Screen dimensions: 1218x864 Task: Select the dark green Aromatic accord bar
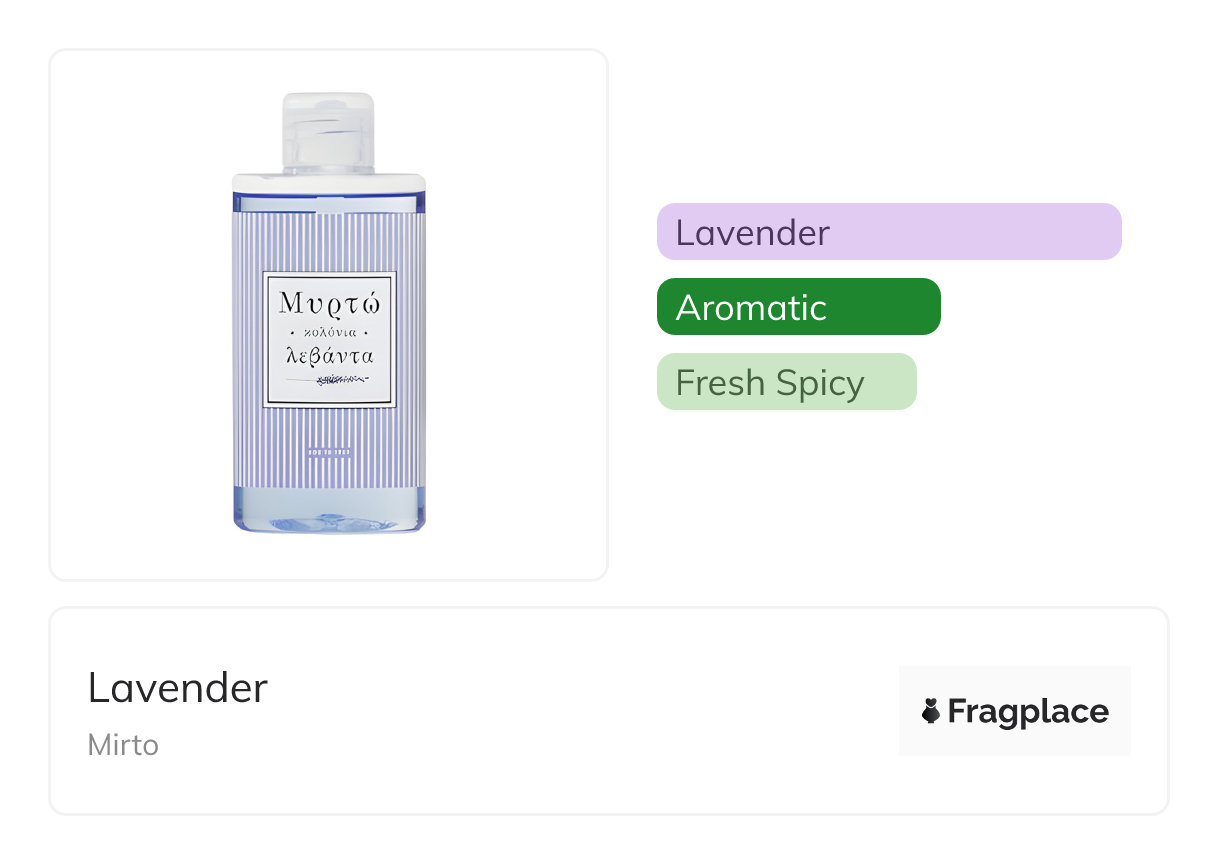tap(798, 307)
